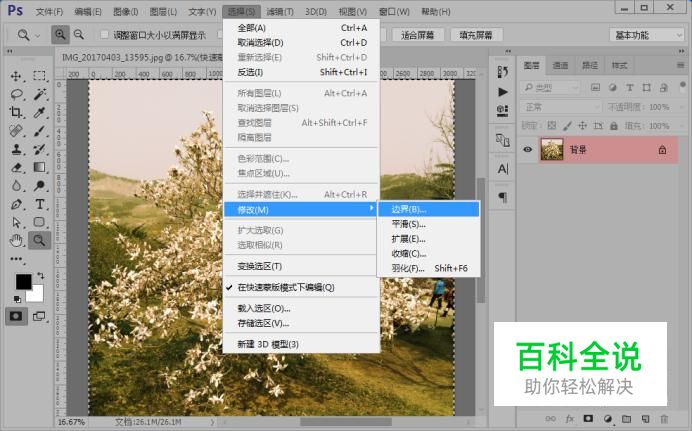Open the opacity 100% dropdown
Viewport: 692px width, 431px height.
click(x=680, y=107)
